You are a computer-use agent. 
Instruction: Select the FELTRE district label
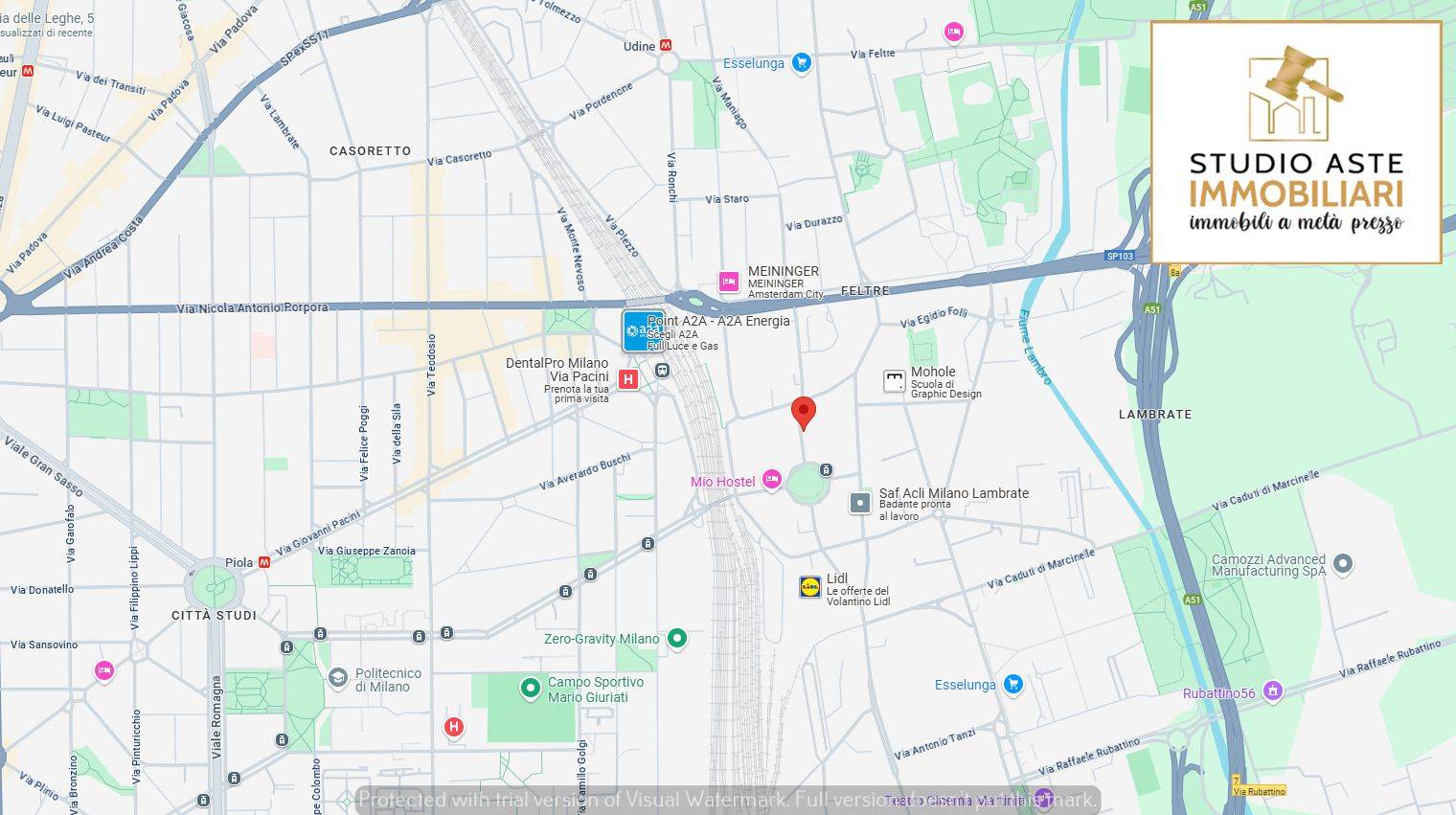pos(865,290)
